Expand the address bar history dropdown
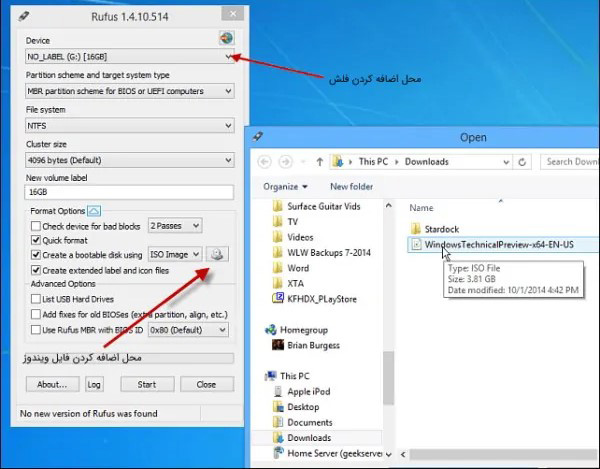This screenshot has width=600, height=469. [506, 162]
